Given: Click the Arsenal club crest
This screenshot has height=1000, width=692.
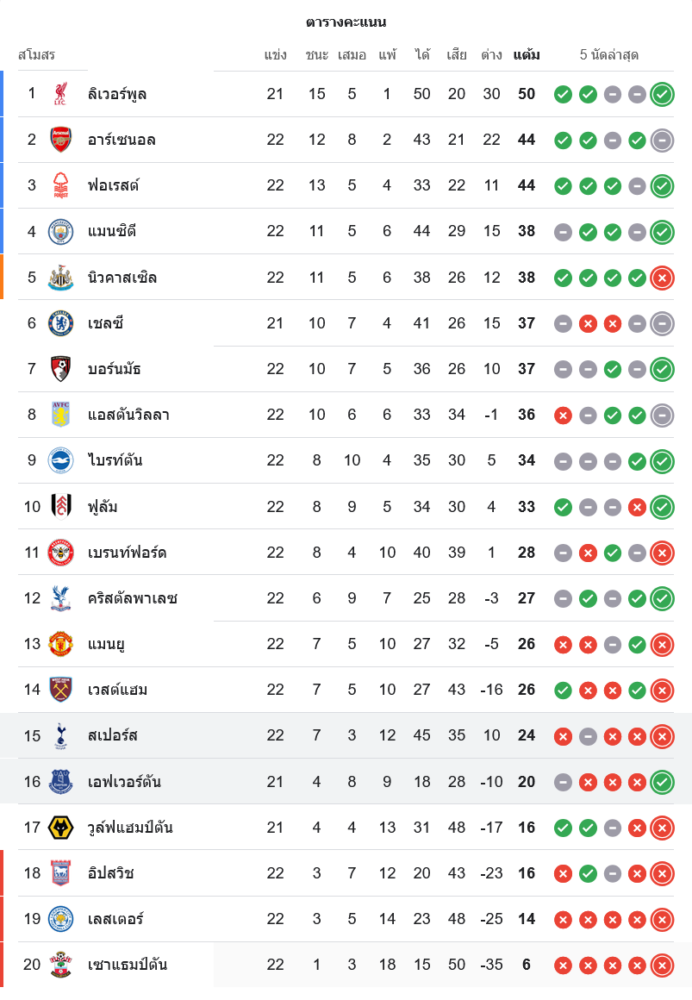Looking at the screenshot, I should pyautogui.click(x=61, y=140).
